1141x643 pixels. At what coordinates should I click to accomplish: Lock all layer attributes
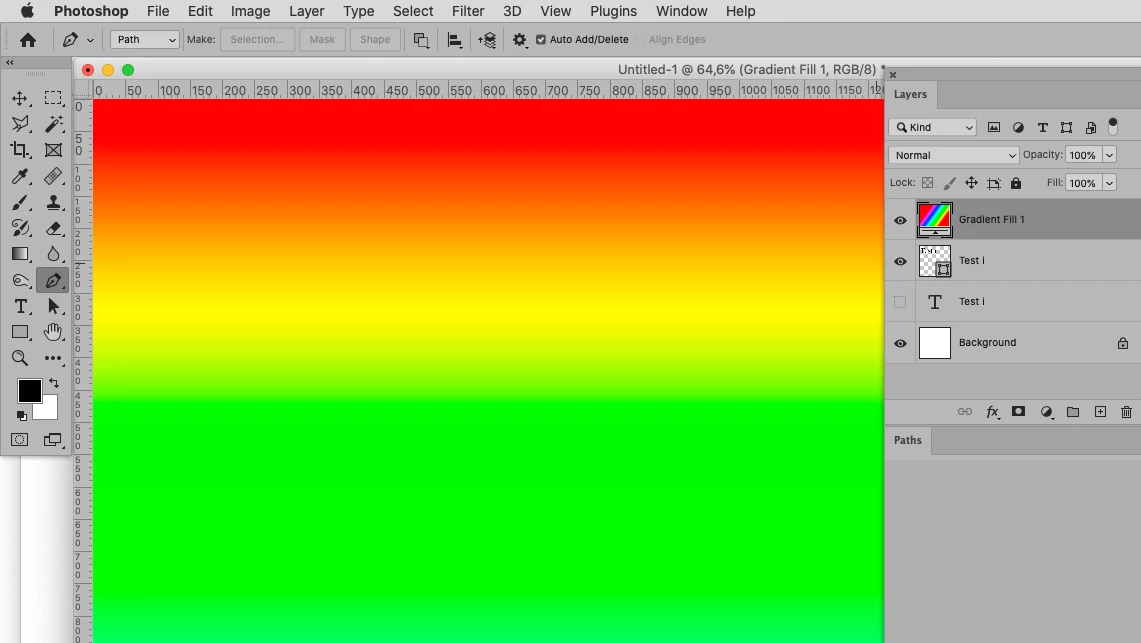click(x=1016, y=183)
